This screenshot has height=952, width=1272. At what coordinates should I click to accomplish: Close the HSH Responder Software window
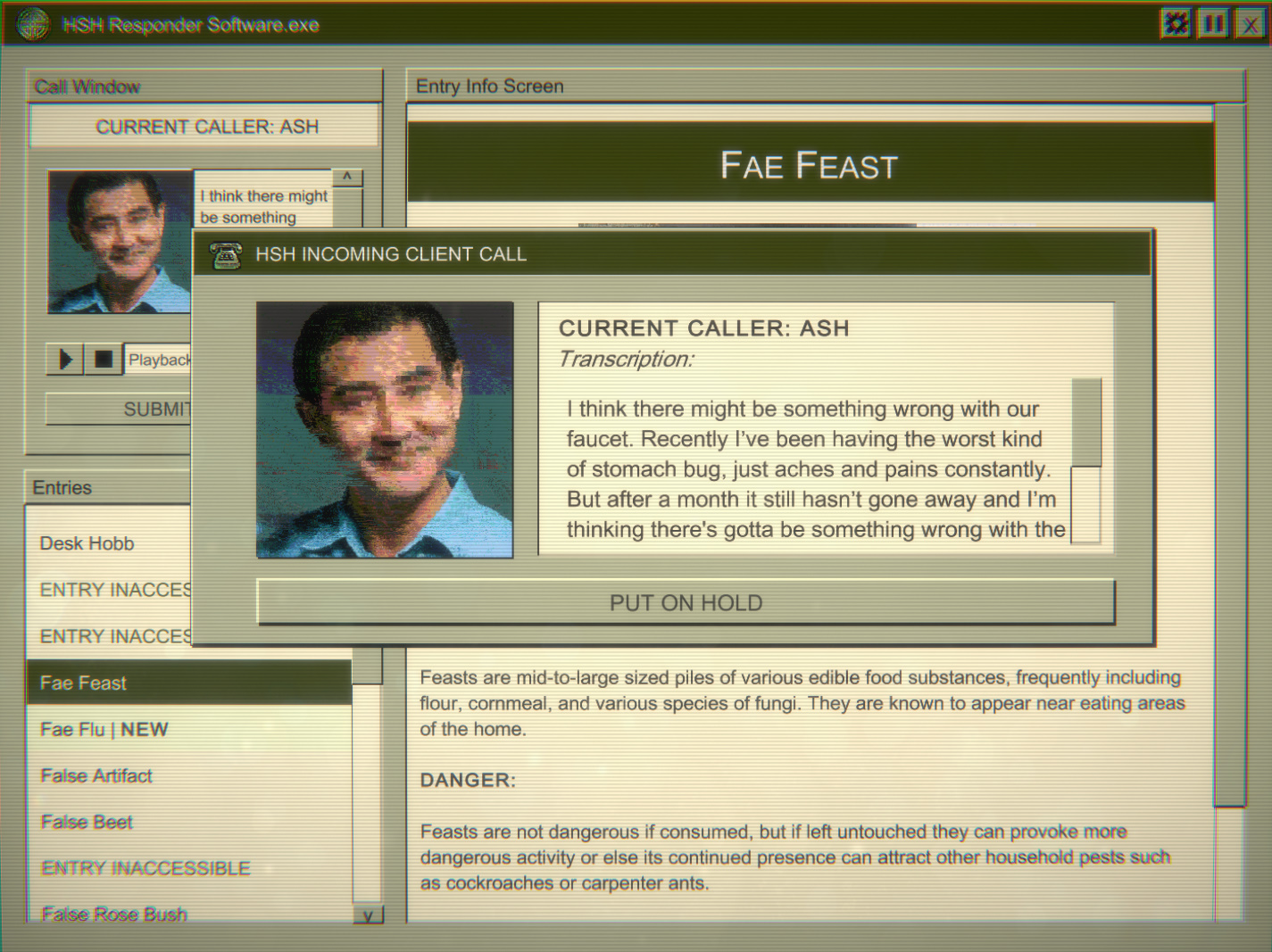tap(1250, 24)
